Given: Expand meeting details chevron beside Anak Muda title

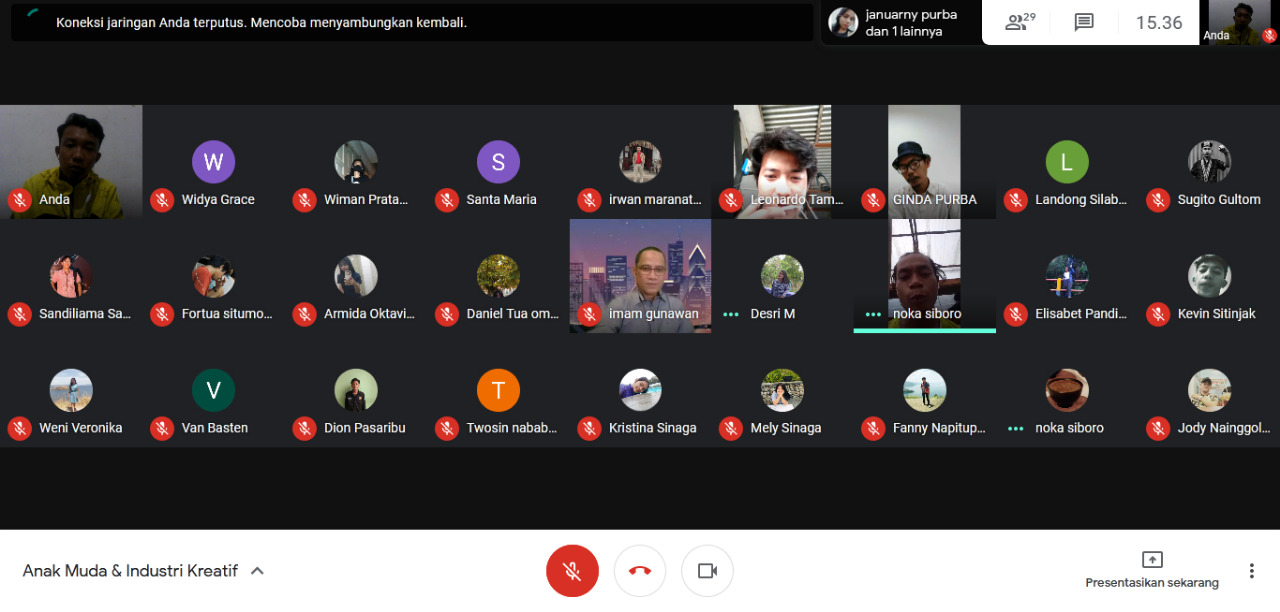Looking at the screenshot, I should (257, 571).
